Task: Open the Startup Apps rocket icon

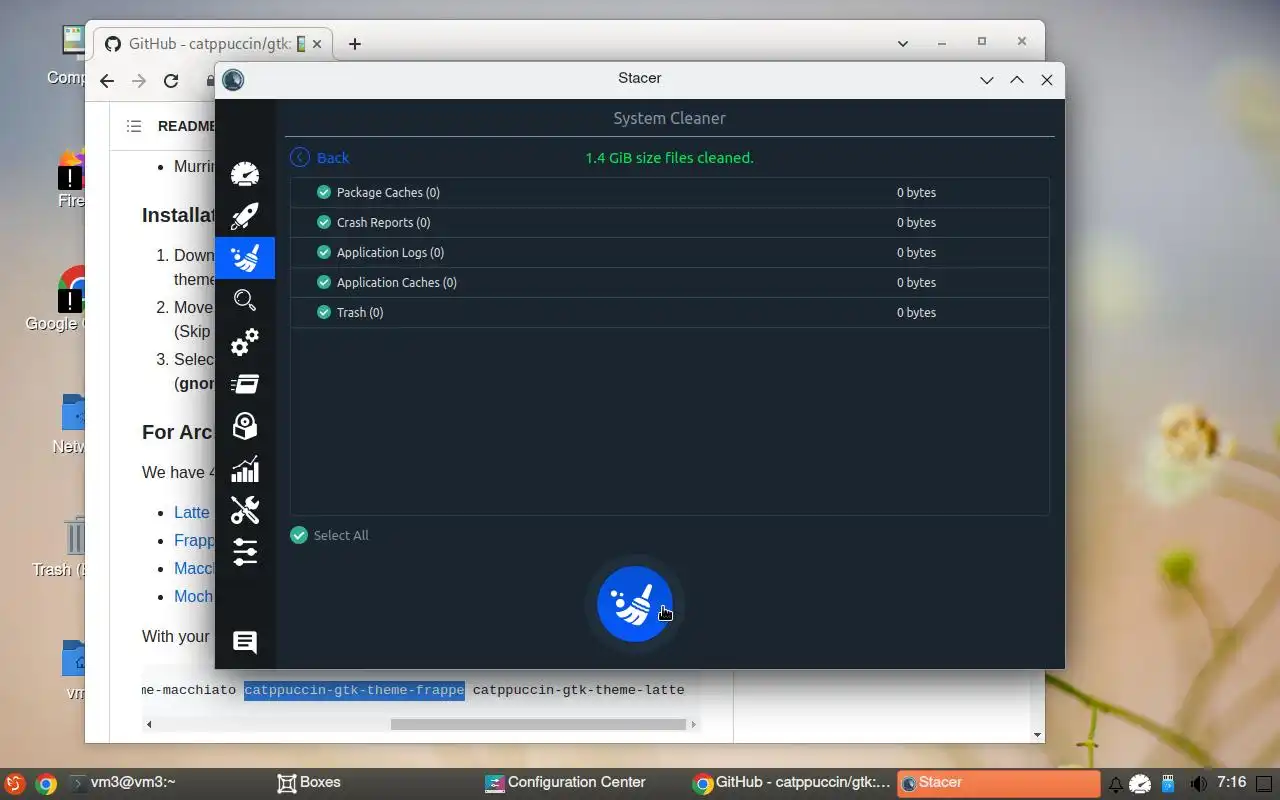Action: coord(245,216)
